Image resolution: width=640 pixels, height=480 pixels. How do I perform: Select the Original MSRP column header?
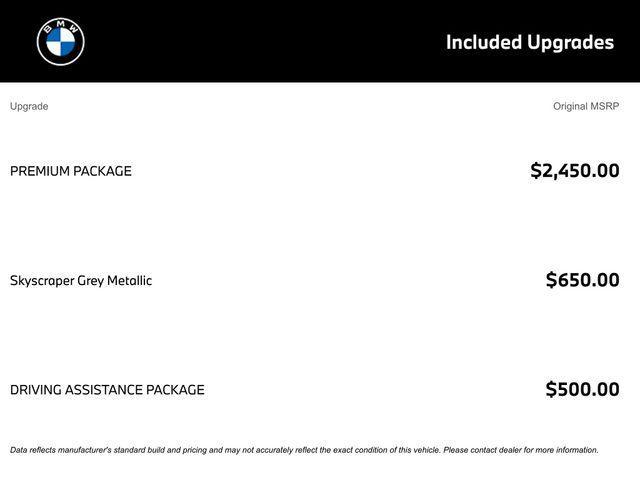[586, 106]
